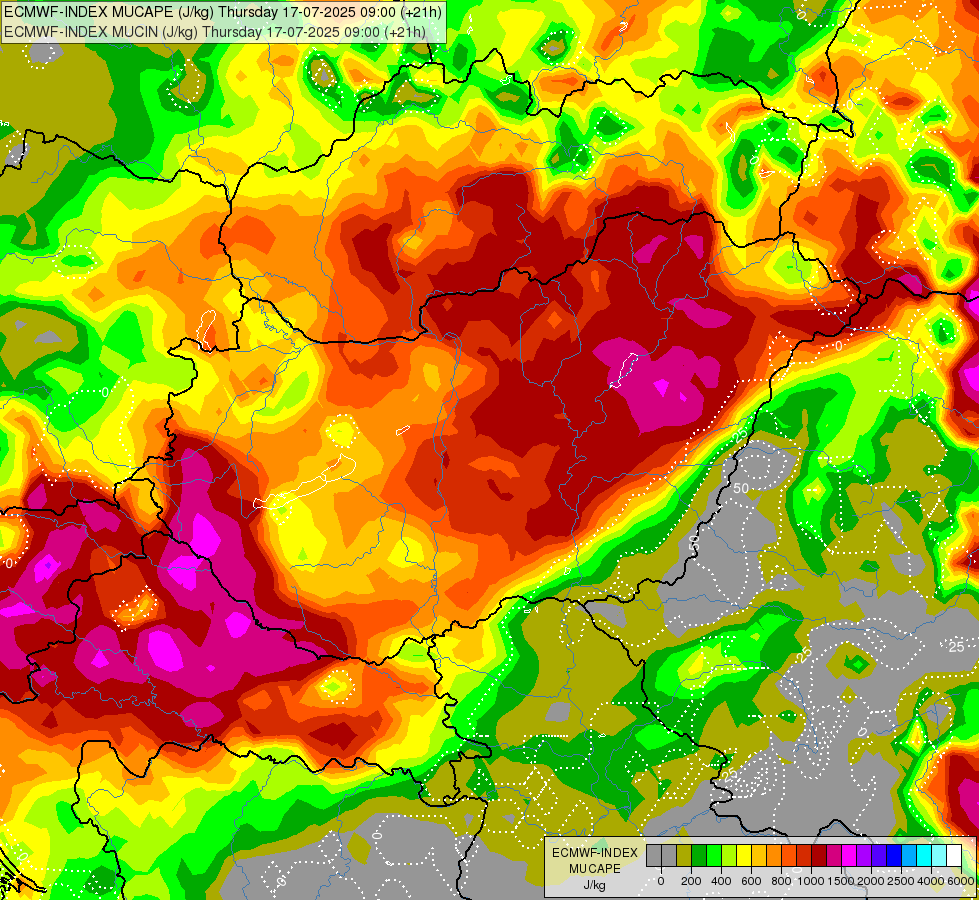Click the legend tick value 1000

811,881
